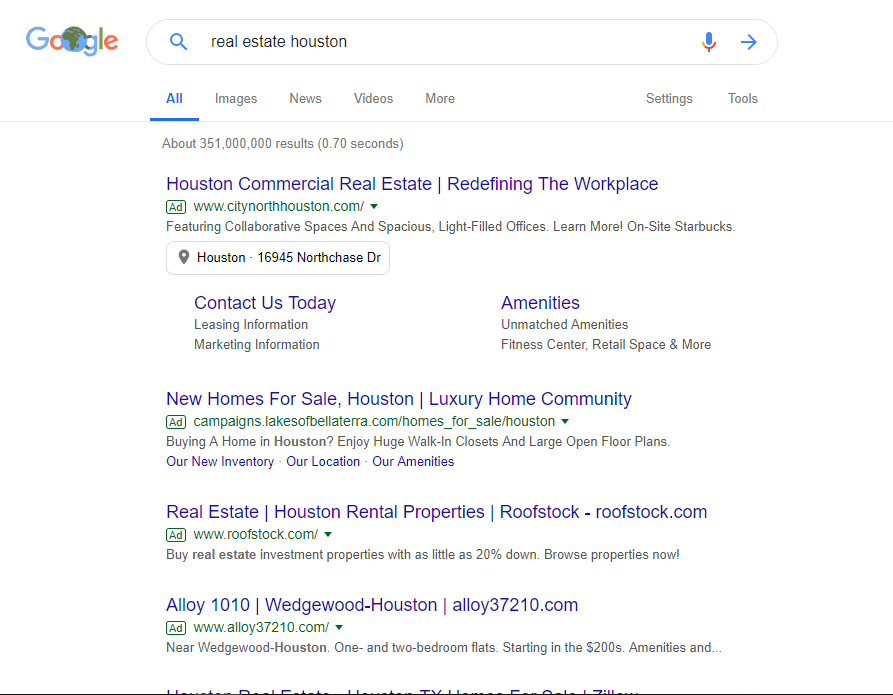Image resolution: width=893 pixels, height=695 pixels.
Task: Click the Ad badge beside alloy37210.com
Action: click(x=176, y=628)
